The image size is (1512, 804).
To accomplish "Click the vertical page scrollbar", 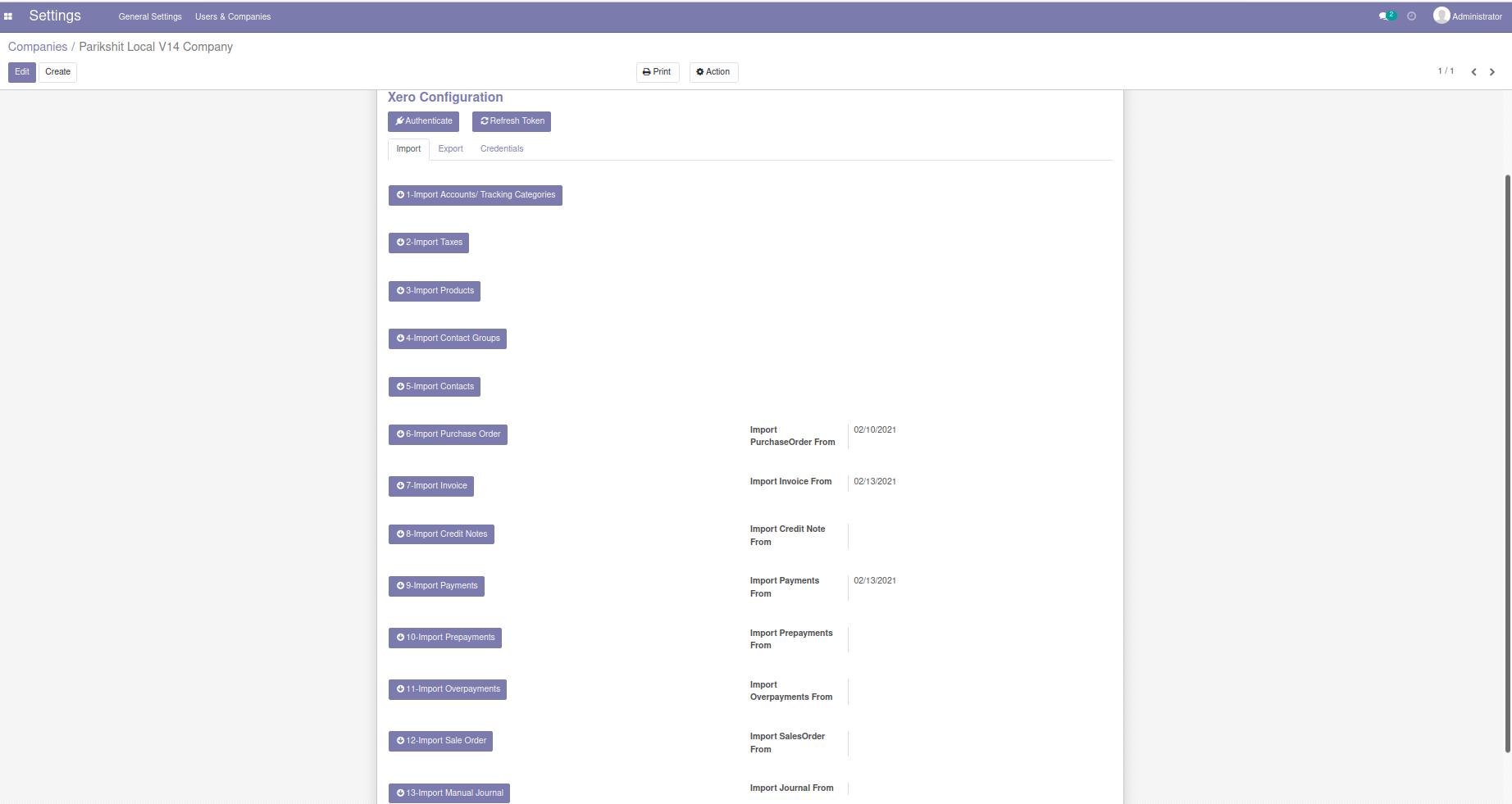I will (x=1507, y=463).
